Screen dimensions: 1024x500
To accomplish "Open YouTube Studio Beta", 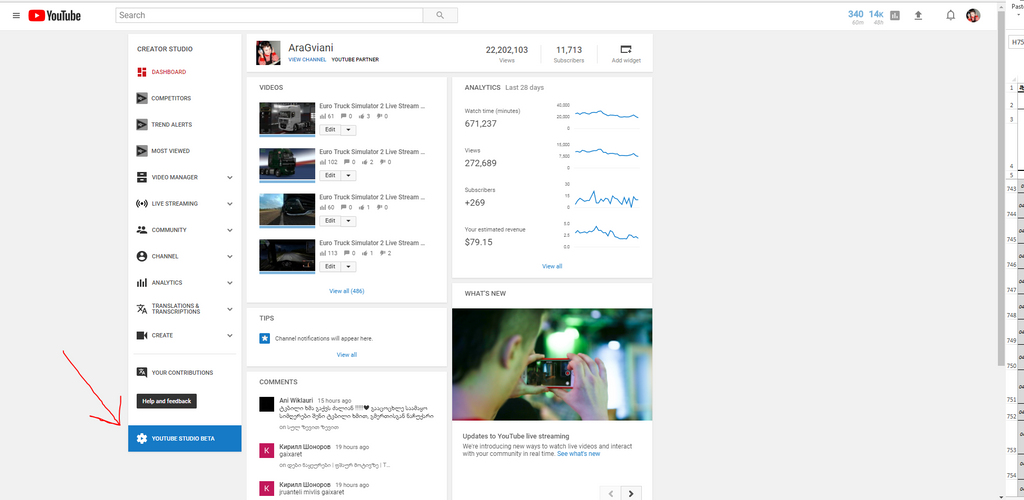I will (185, 439).
